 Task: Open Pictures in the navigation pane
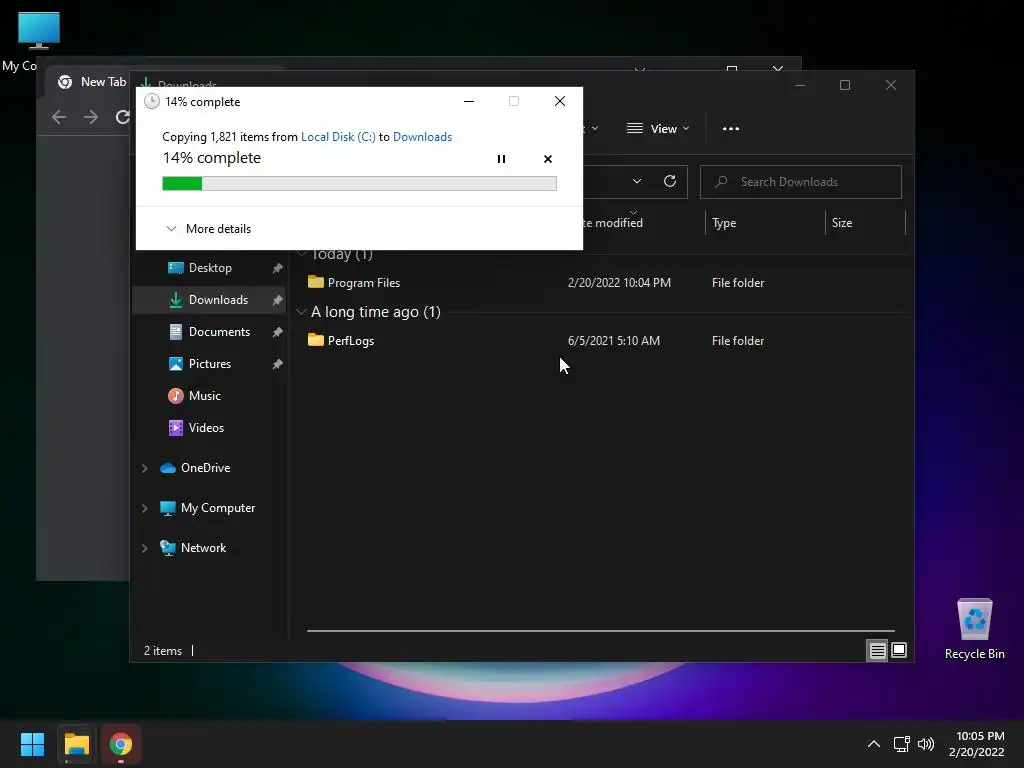(209, 364)
